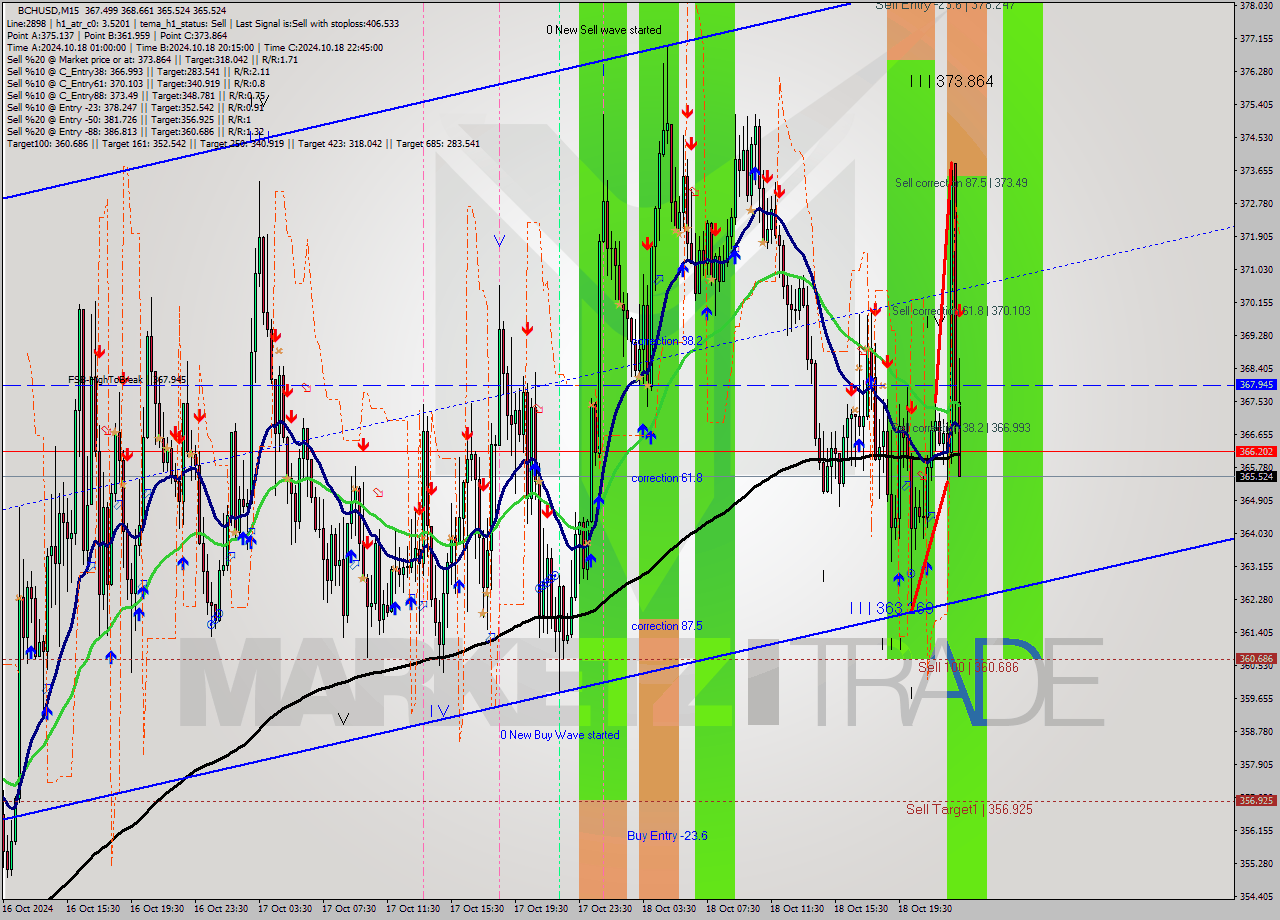Click the black 365.524 current price tag
Image resolution: width=1280 pixels, height=920 pixels.
pyautogui.click(x=1256, y=476)
